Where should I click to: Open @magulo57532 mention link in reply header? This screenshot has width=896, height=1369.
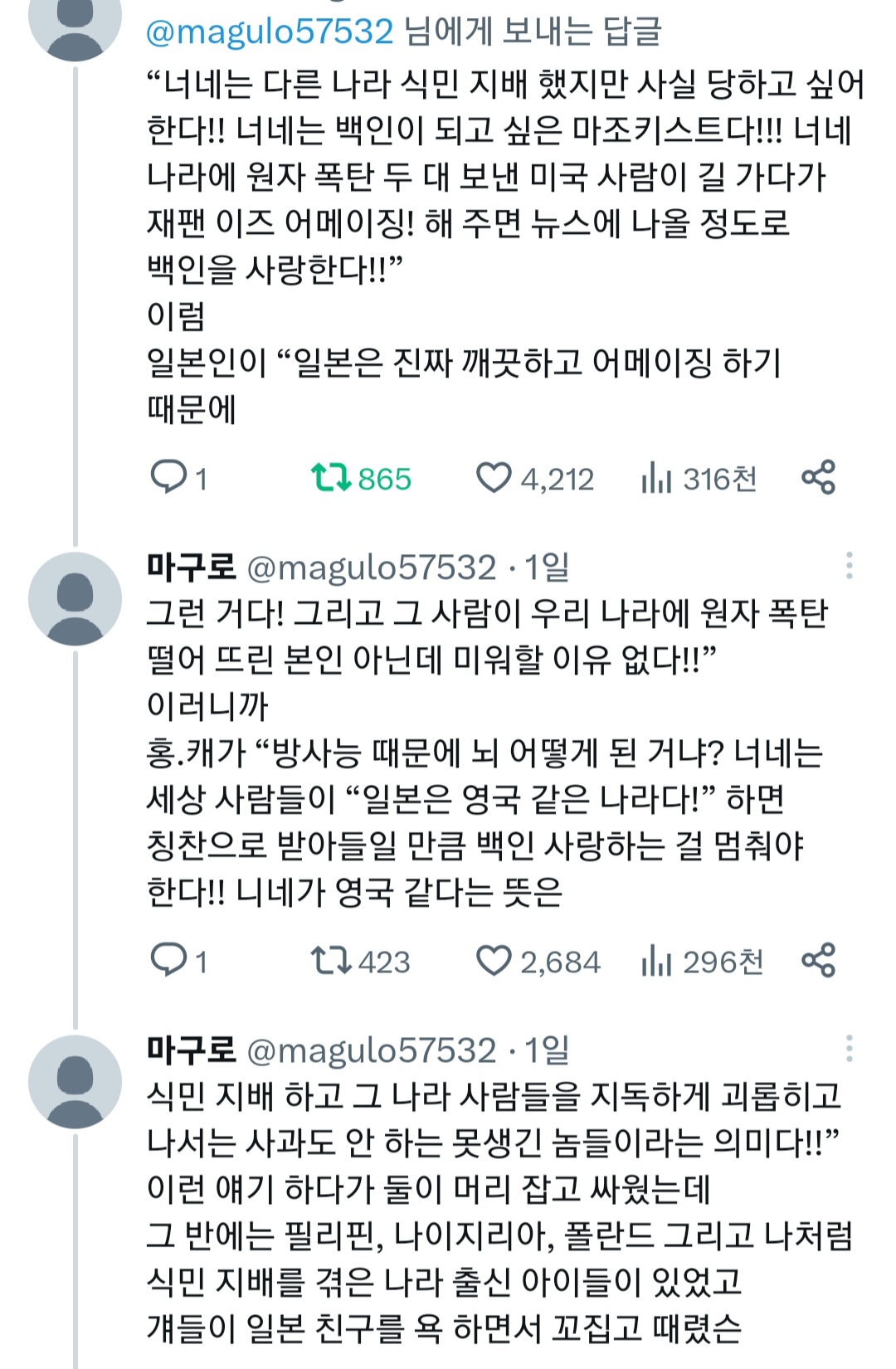[x=270, y=32]
